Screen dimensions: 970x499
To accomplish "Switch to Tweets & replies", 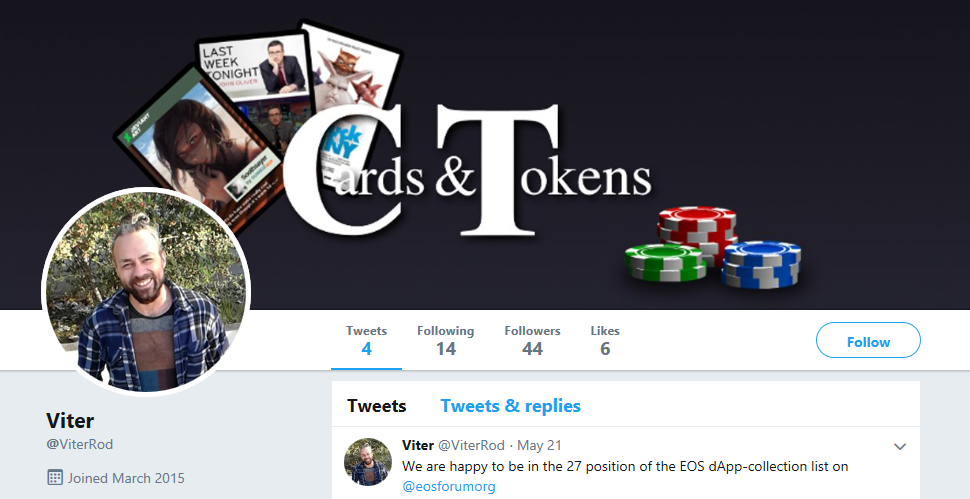I will pyautogui.click(x=510, y=406).
